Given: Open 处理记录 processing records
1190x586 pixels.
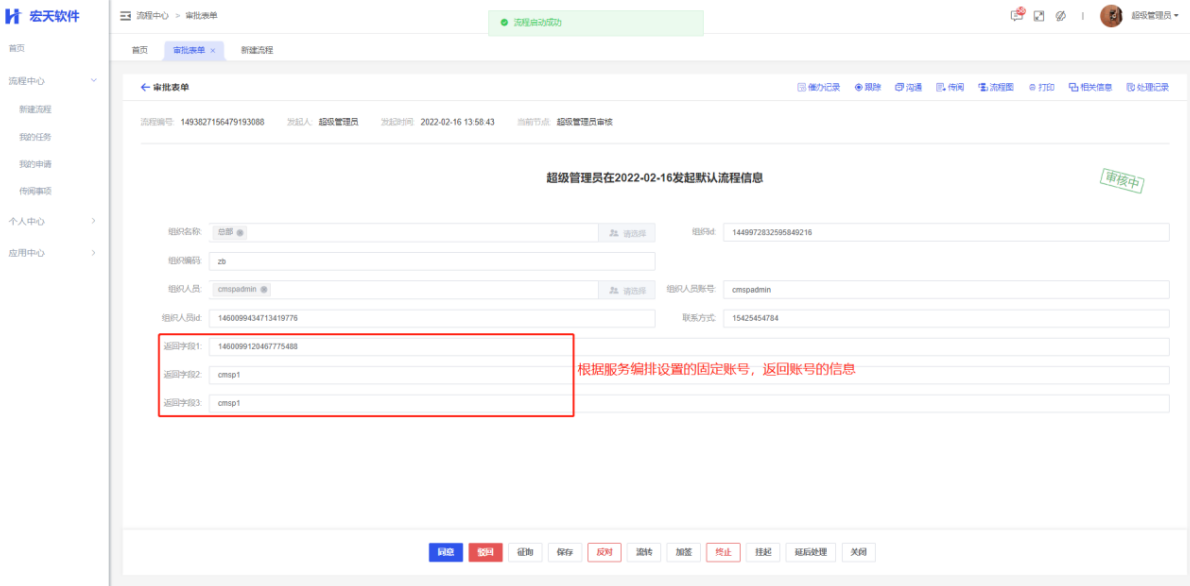Looking at the screenshot, I should (x=1148, y=87).
